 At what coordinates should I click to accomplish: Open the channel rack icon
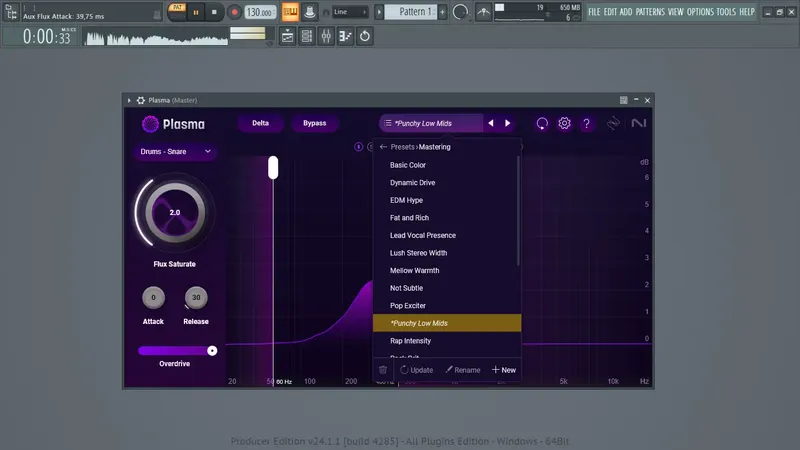(x=307, y=36)
